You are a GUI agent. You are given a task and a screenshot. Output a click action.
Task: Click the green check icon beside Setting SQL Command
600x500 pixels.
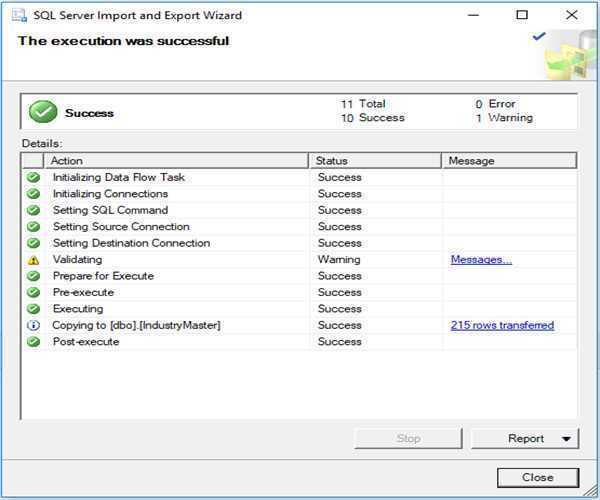point(33,210)
